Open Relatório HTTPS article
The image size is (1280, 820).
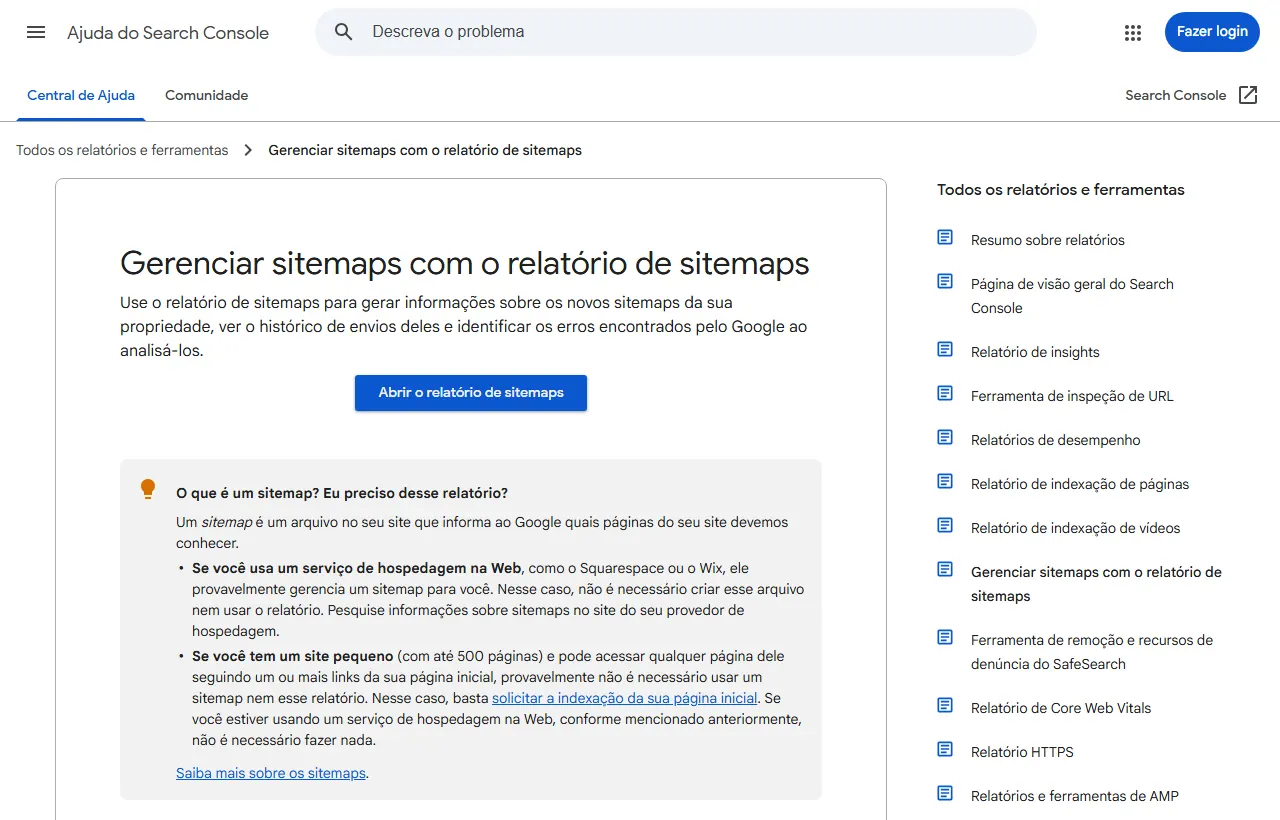pyautogui.click(x=1022, y=752)
